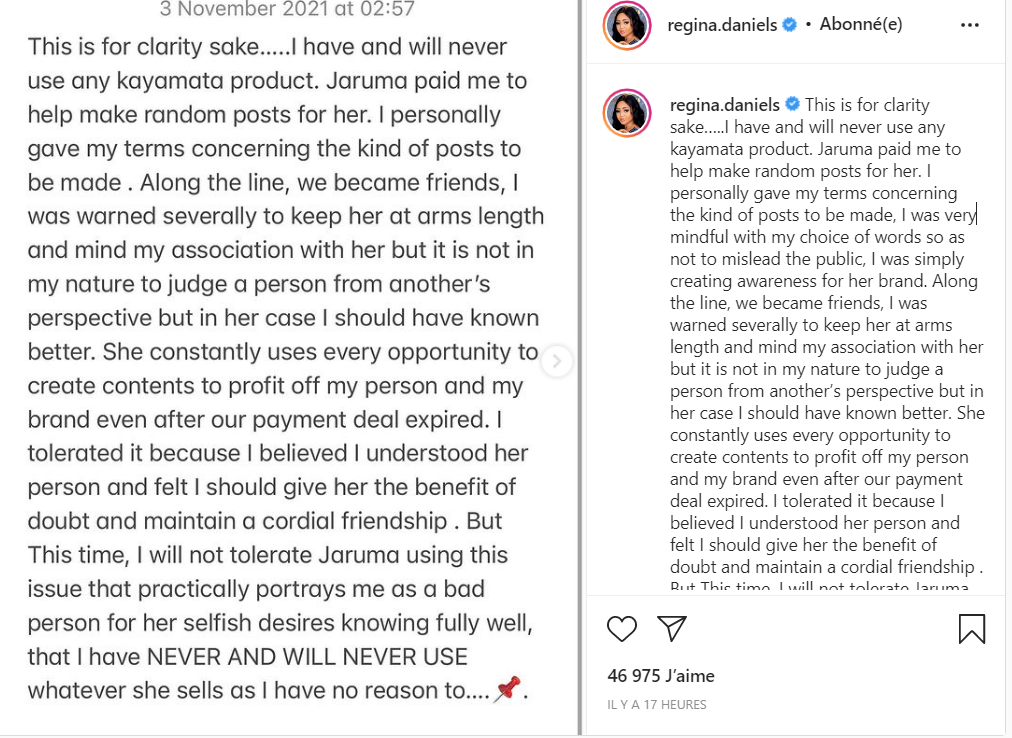Like the post with the heart icon
Image resolution: width=1012 pixels, height=738 pixels.
(x=622, y=628)
